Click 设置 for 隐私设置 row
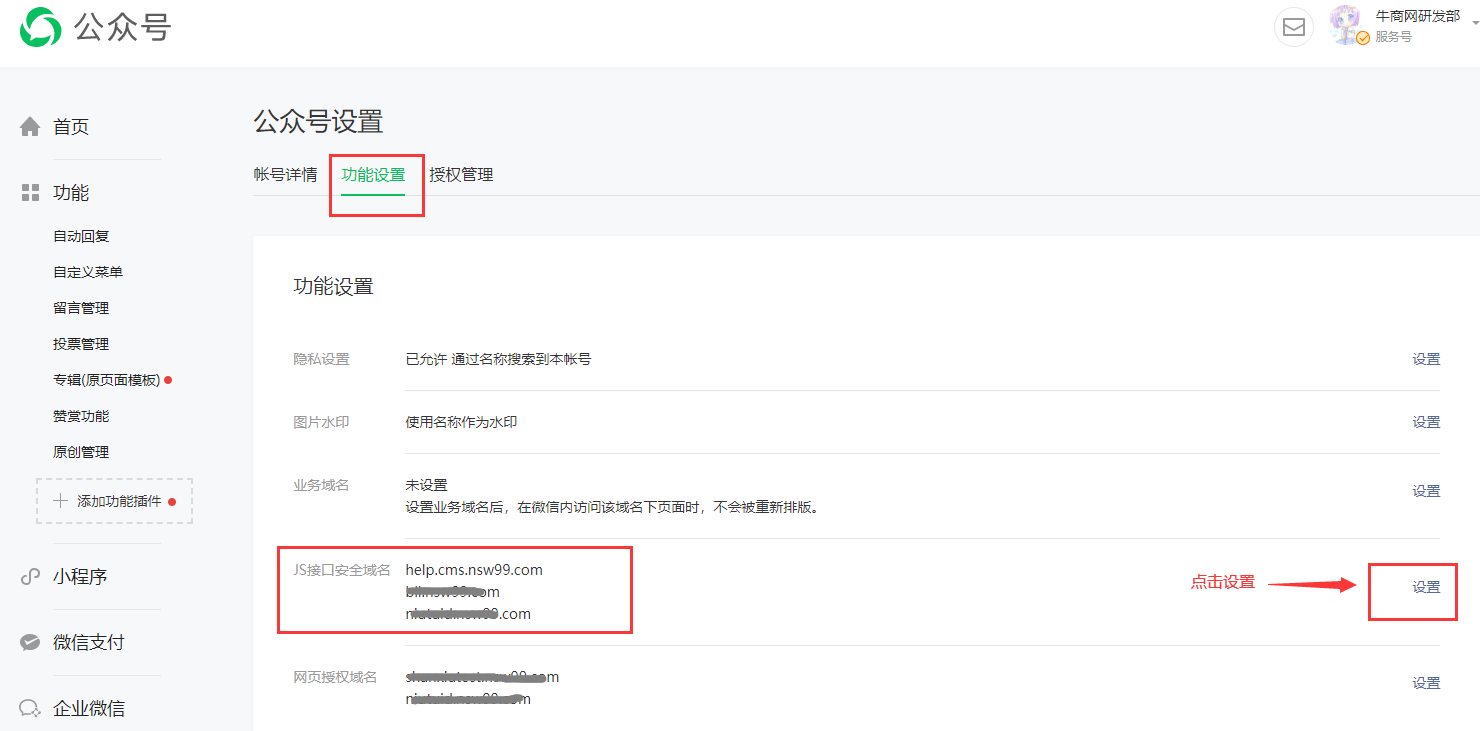Screen dimensions: 1480x731 [1426, 359]
